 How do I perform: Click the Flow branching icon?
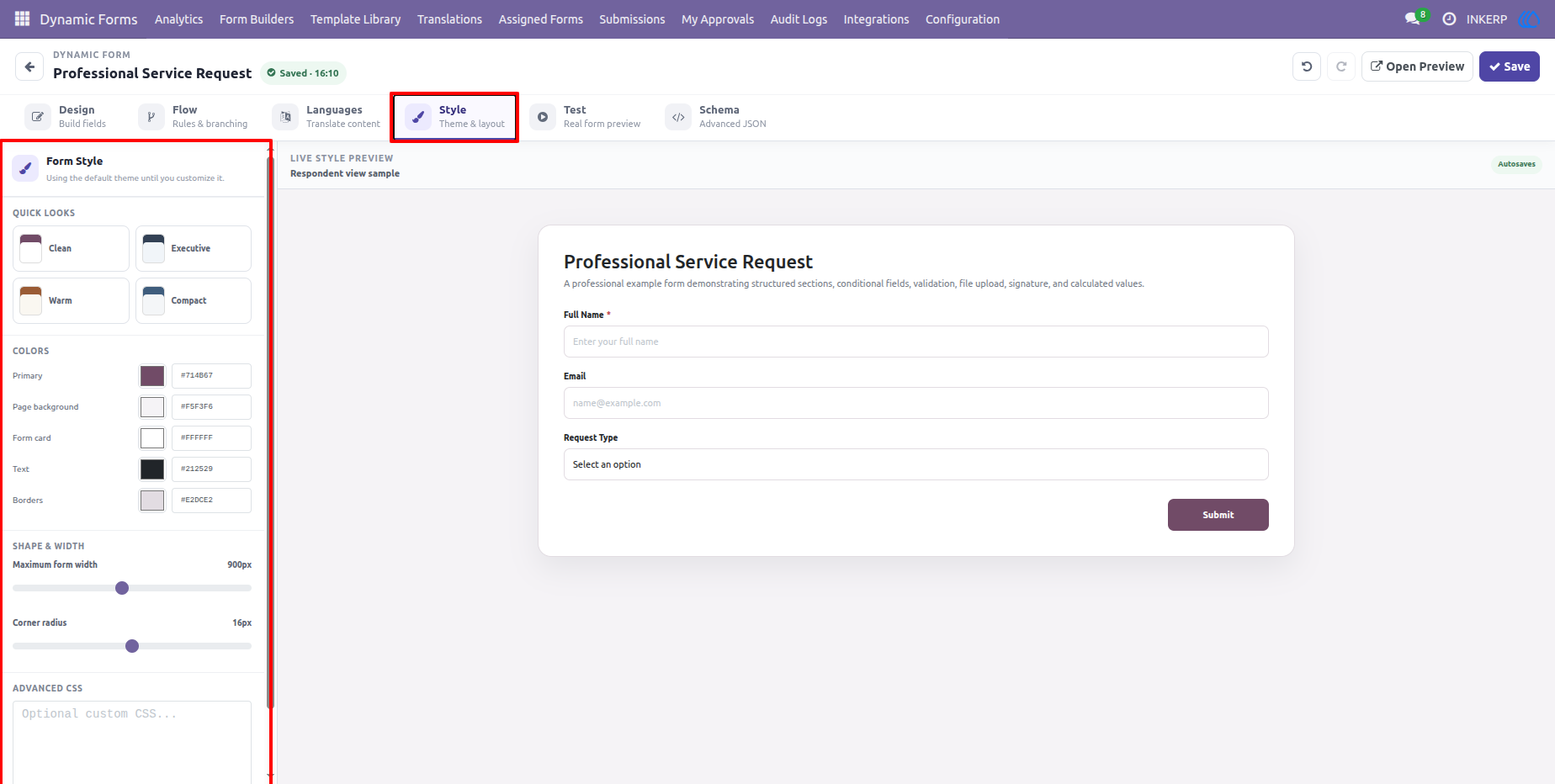(151, 117)
